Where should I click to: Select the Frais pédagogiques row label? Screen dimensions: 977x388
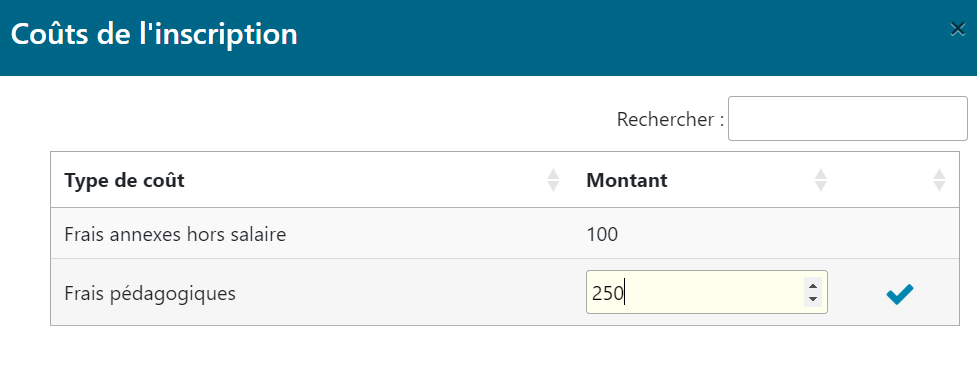(x=150, y=293)
